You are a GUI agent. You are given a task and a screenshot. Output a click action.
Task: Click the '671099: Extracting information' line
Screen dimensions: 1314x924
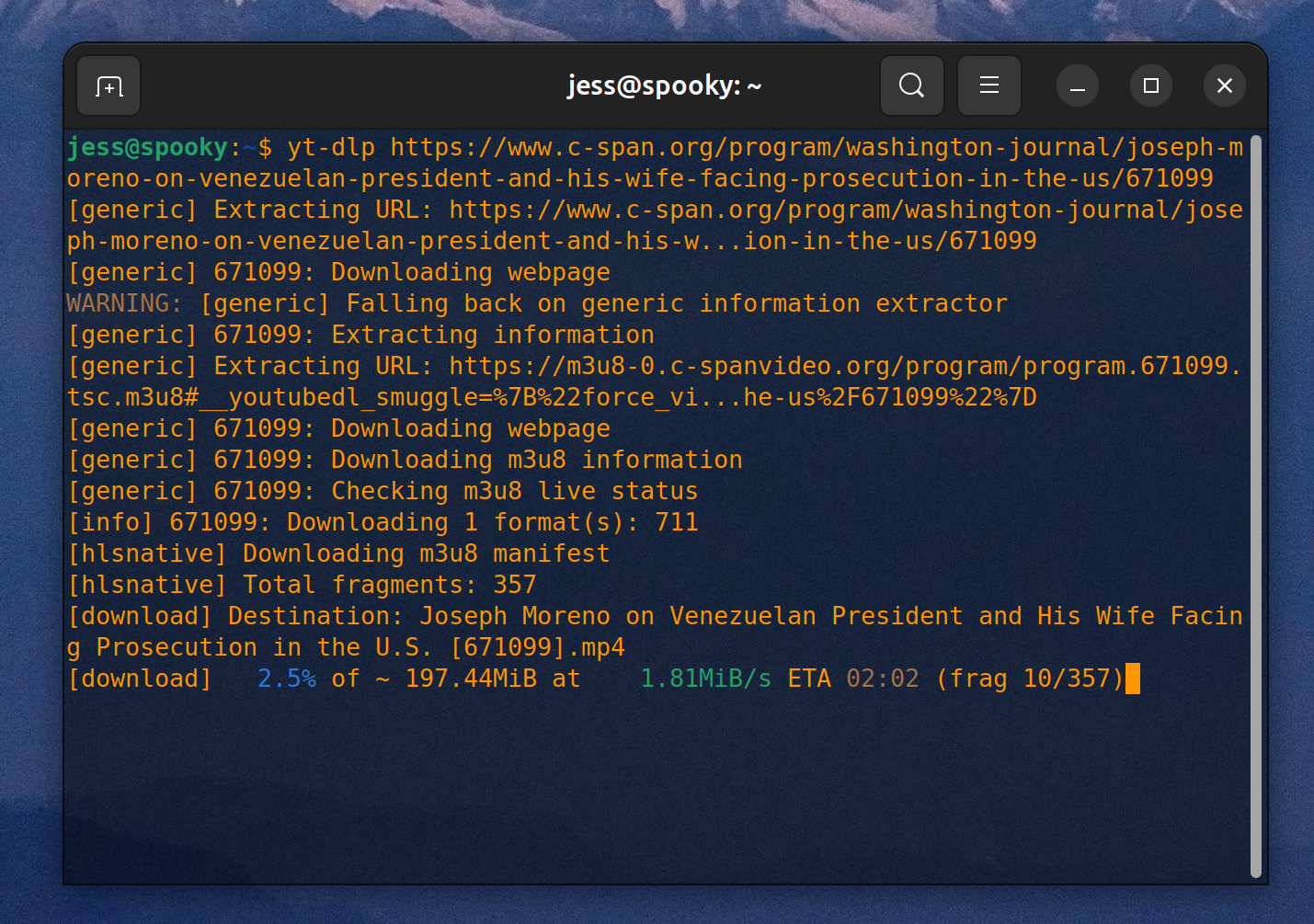pyautogui.click(x=360, y=335)
